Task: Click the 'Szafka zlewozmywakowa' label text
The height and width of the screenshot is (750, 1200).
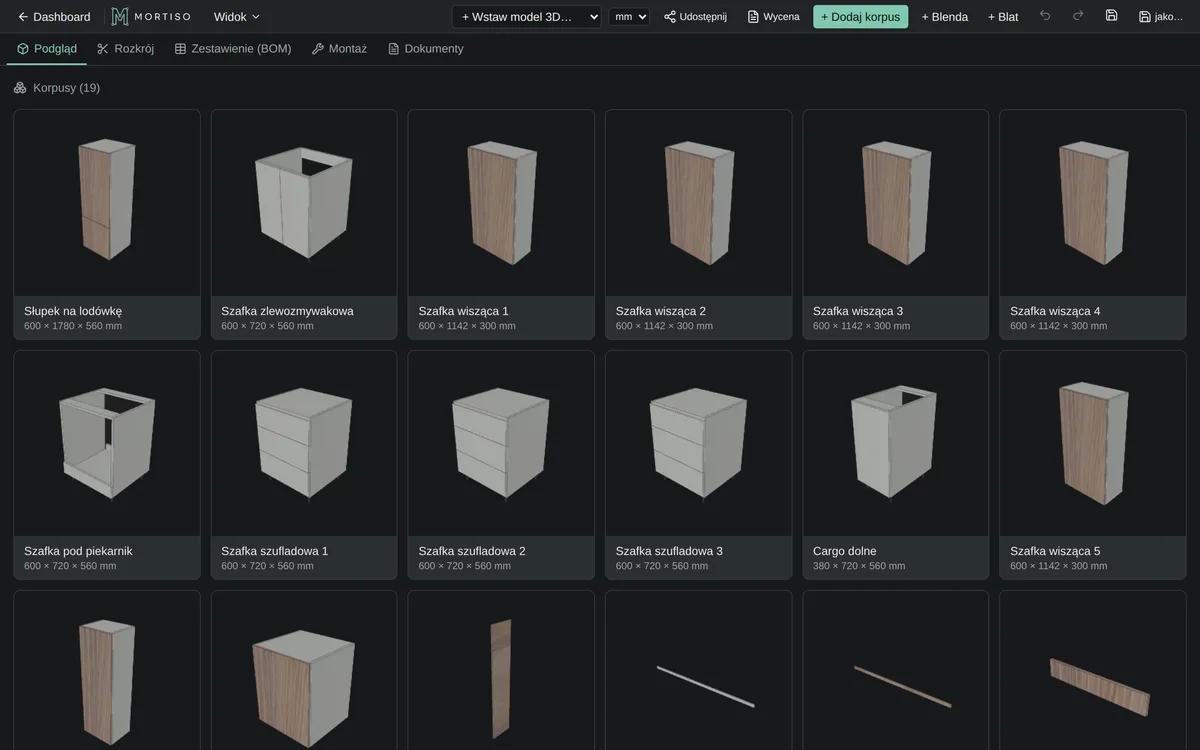Action: 287,311
